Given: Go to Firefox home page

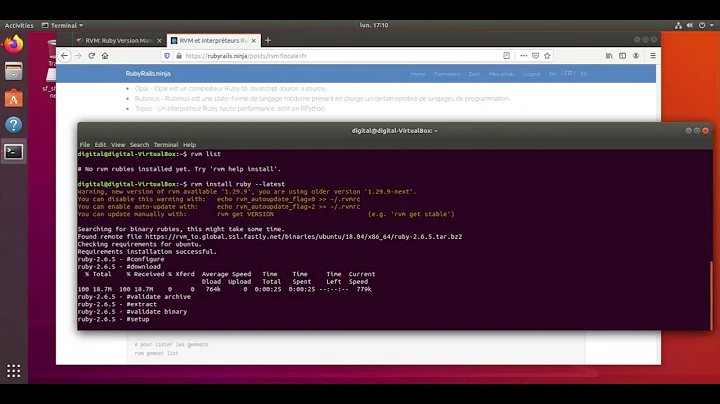Looking at the screenshot, I should pos(105,56).
